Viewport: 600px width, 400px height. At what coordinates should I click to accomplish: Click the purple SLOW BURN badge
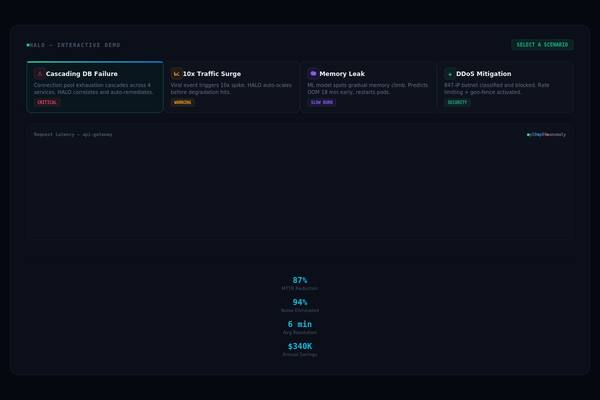pyautogui.click(x=322, y=102)
